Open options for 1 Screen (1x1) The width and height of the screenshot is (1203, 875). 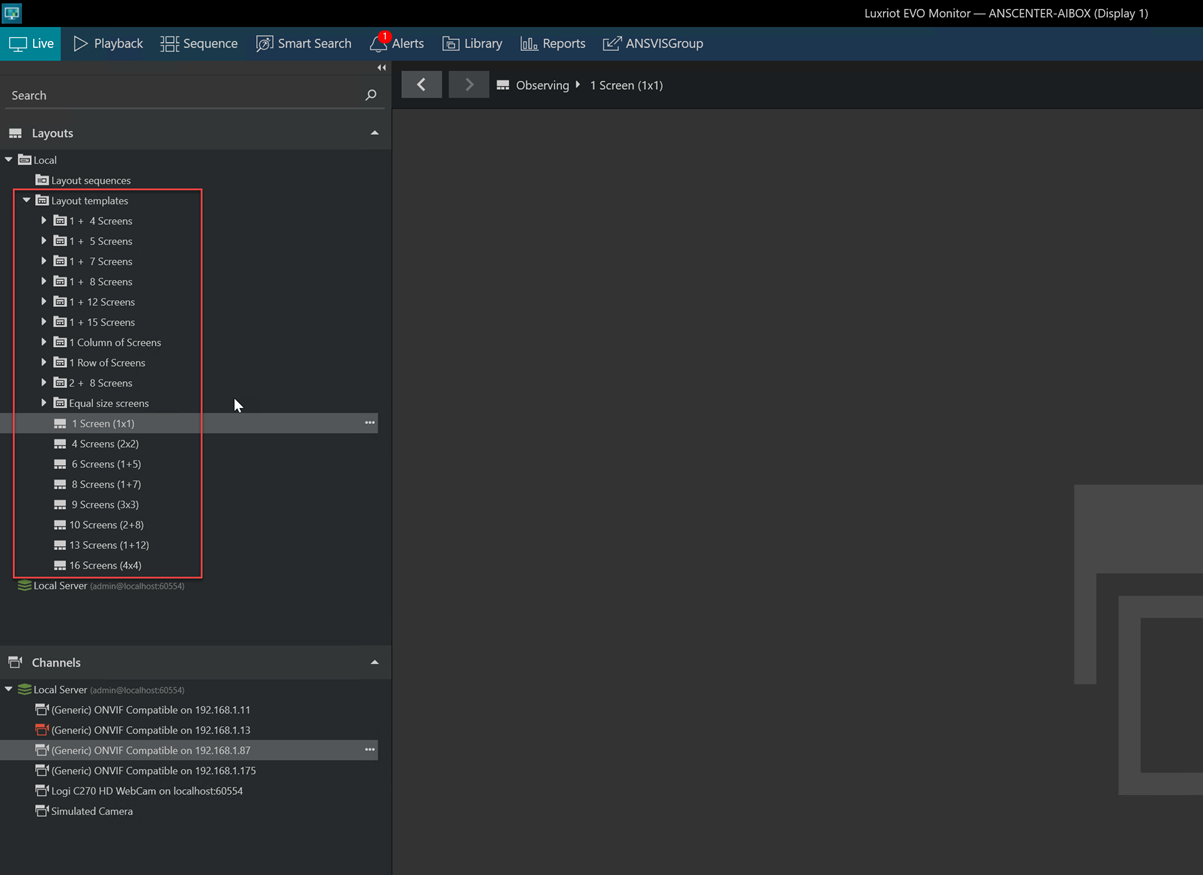coord(369,423)
